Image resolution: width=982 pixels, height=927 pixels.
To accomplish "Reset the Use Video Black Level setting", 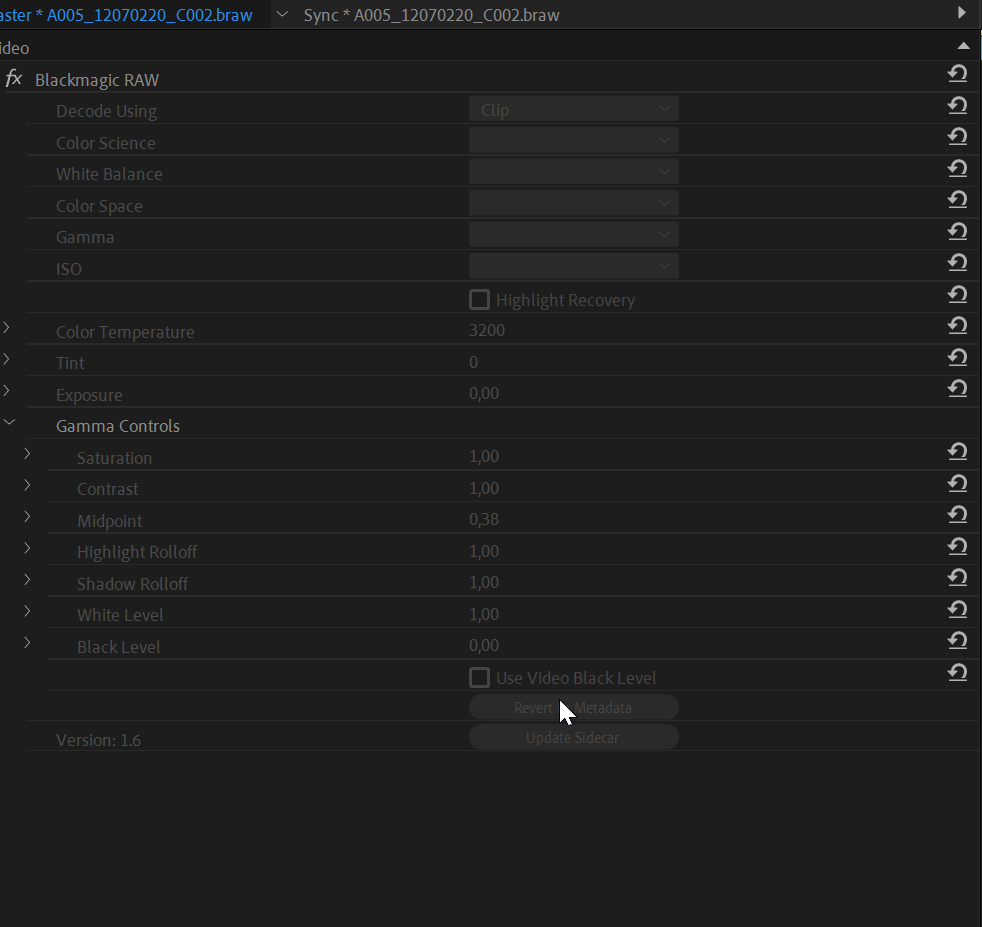I will (958, 673).
